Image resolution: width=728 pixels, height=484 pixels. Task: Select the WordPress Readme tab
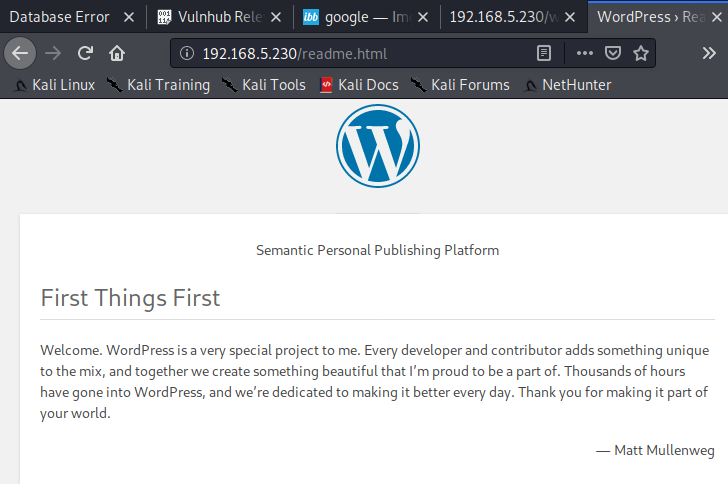tap(657, 17)
